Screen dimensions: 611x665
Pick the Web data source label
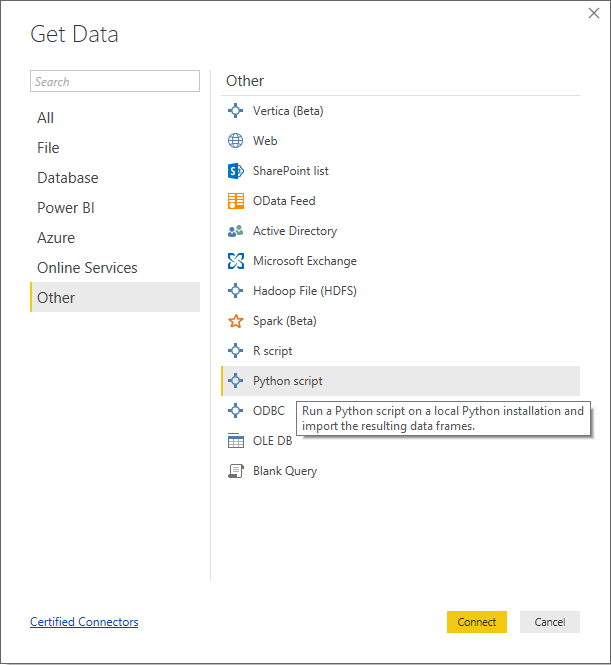pos(265,141)
